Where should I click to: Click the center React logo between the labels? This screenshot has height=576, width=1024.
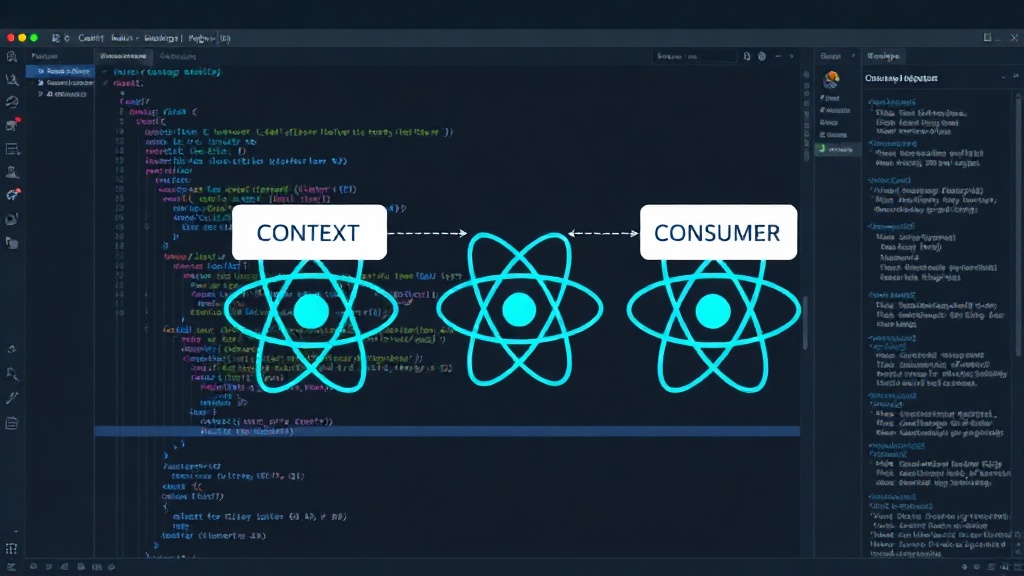click(x=519, y=309)
